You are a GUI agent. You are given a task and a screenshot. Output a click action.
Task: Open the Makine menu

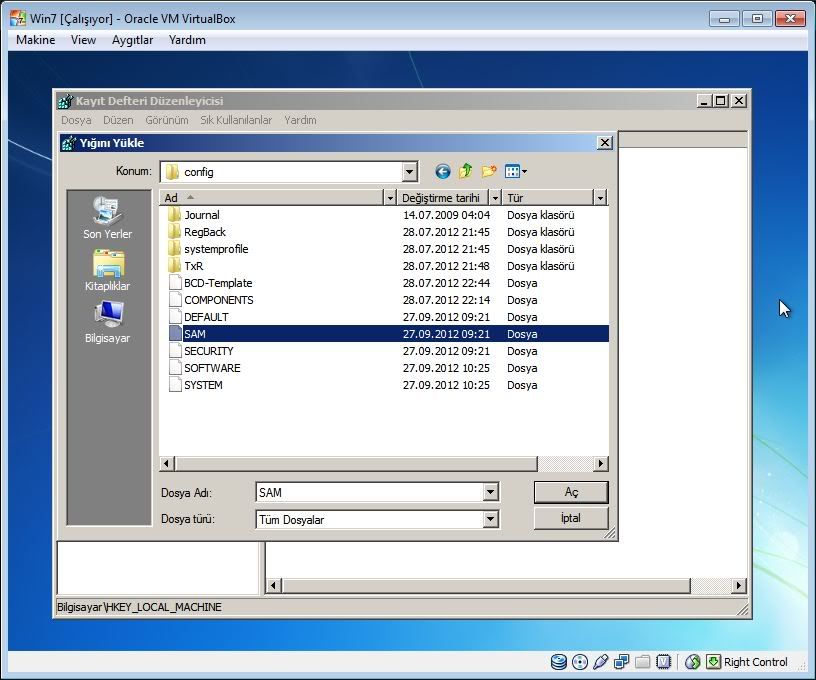tap(36, 40)
